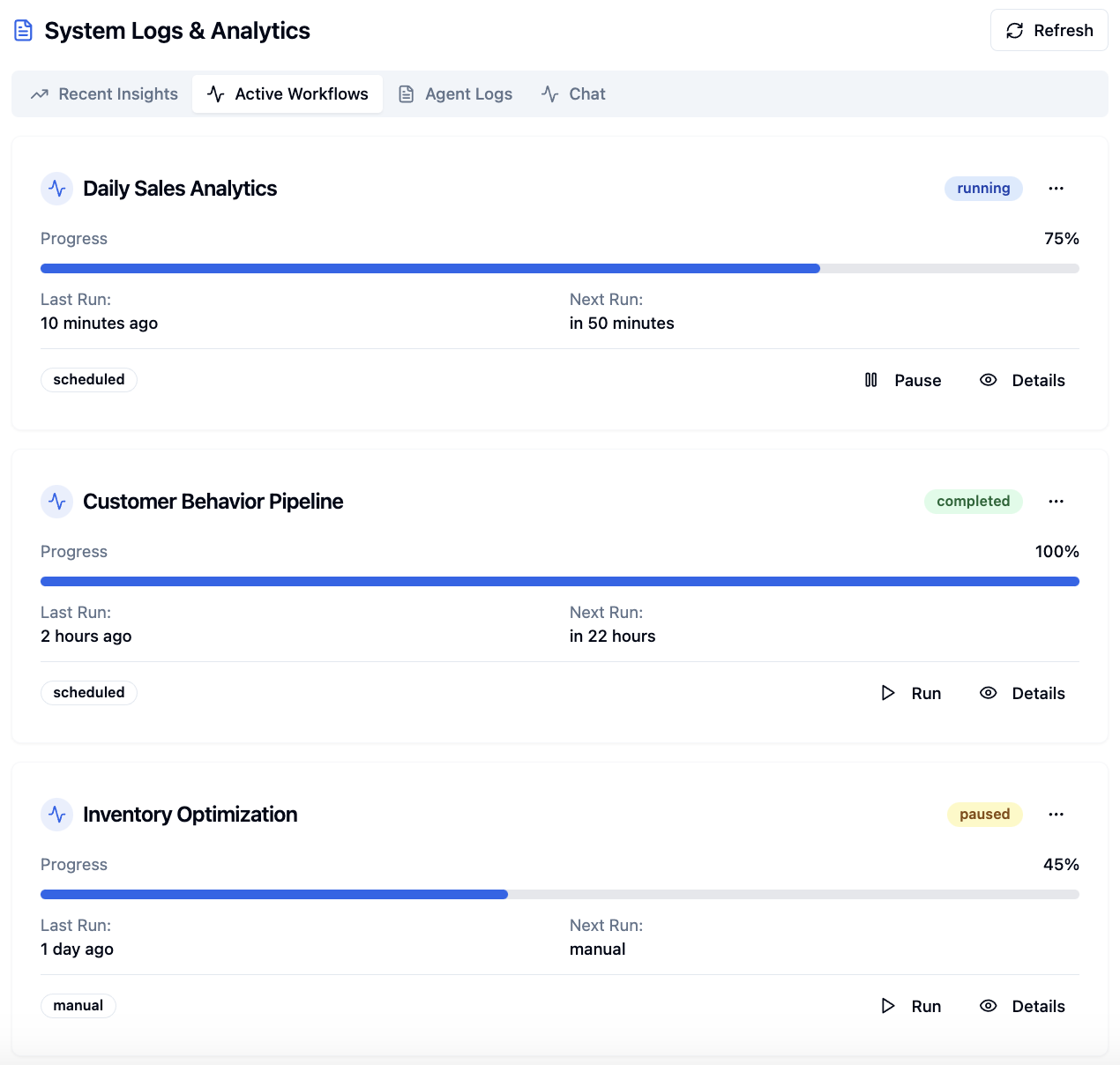Click the trending chart icon beside Recent Insights

pos(39,93)
